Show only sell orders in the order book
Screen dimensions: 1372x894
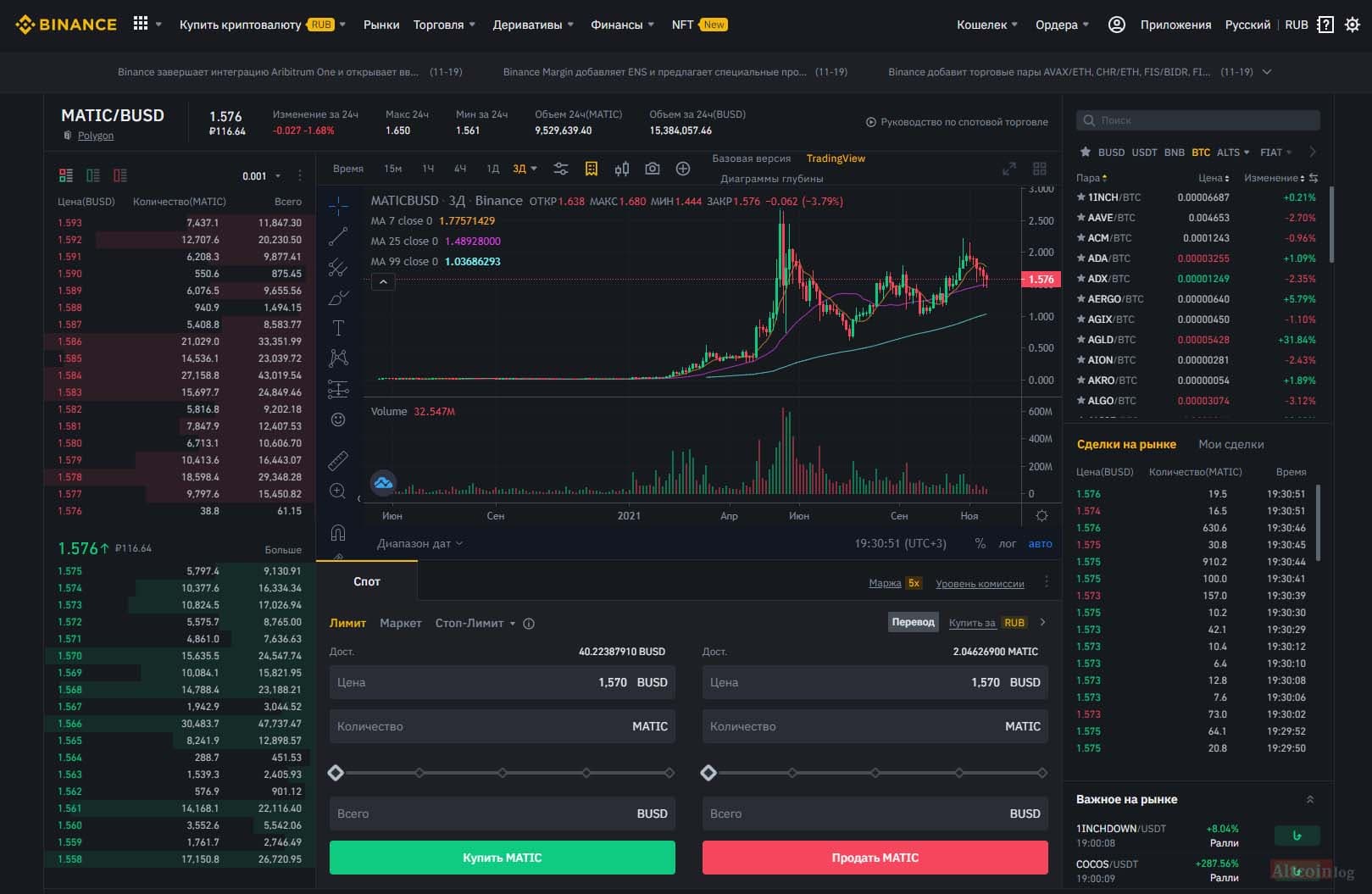120,175
